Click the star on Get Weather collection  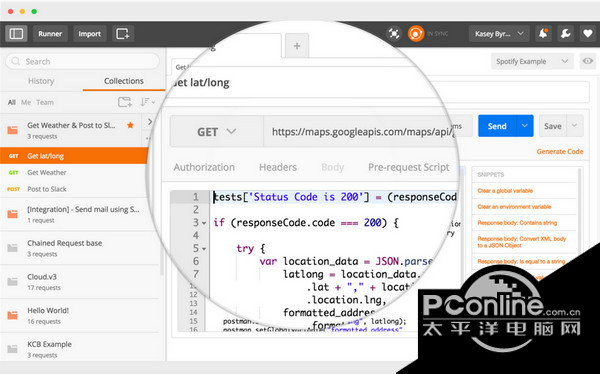130,125
